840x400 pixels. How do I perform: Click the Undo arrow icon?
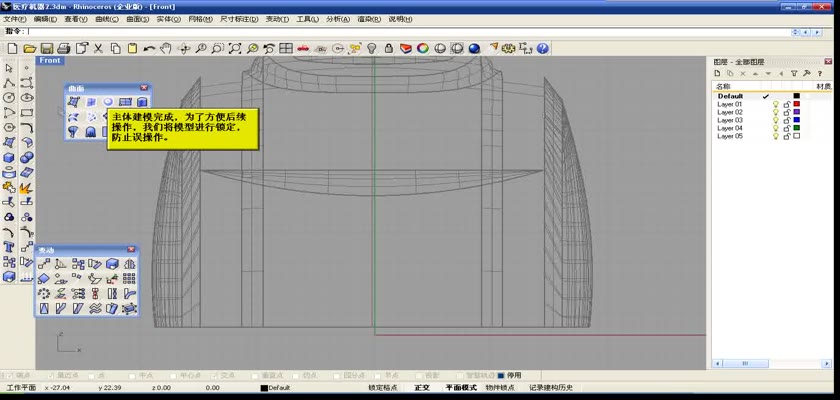click(150, 48)
